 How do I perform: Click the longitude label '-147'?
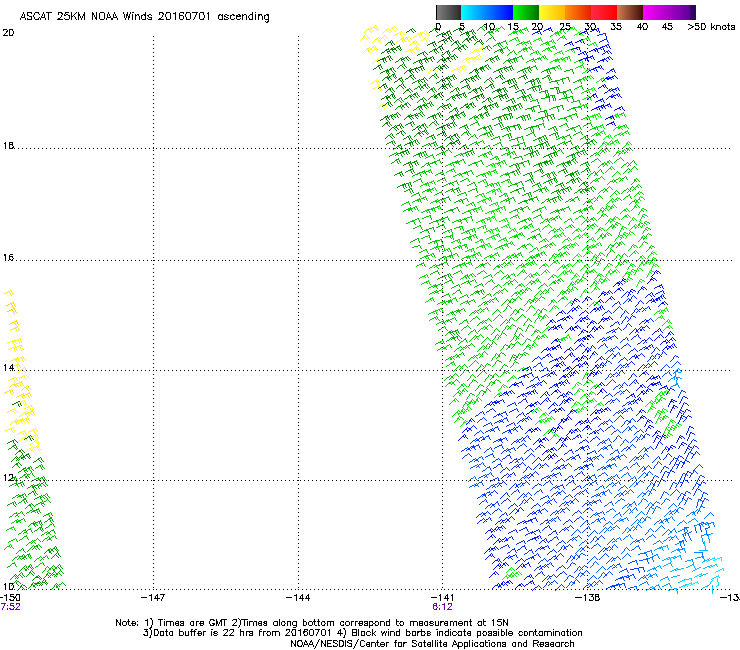tap(153, 598)
